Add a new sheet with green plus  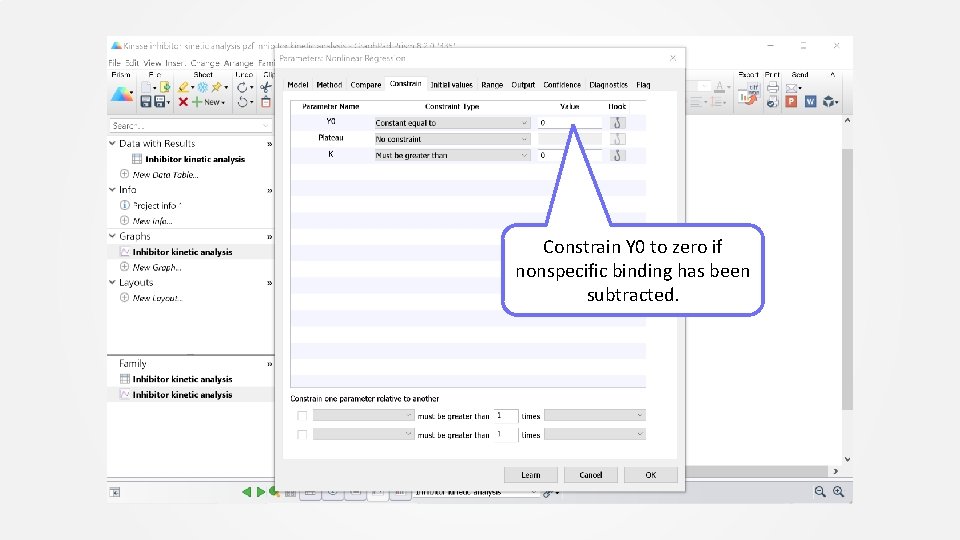pos(197,102)
